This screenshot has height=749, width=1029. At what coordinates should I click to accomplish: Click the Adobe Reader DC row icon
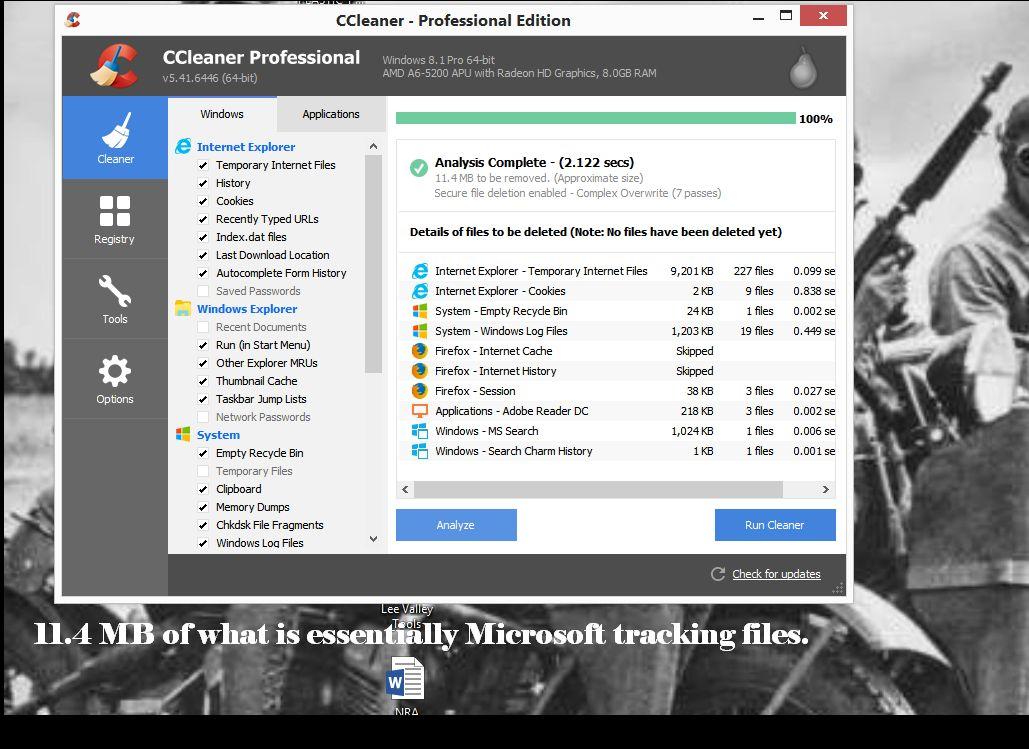[421, 411]
